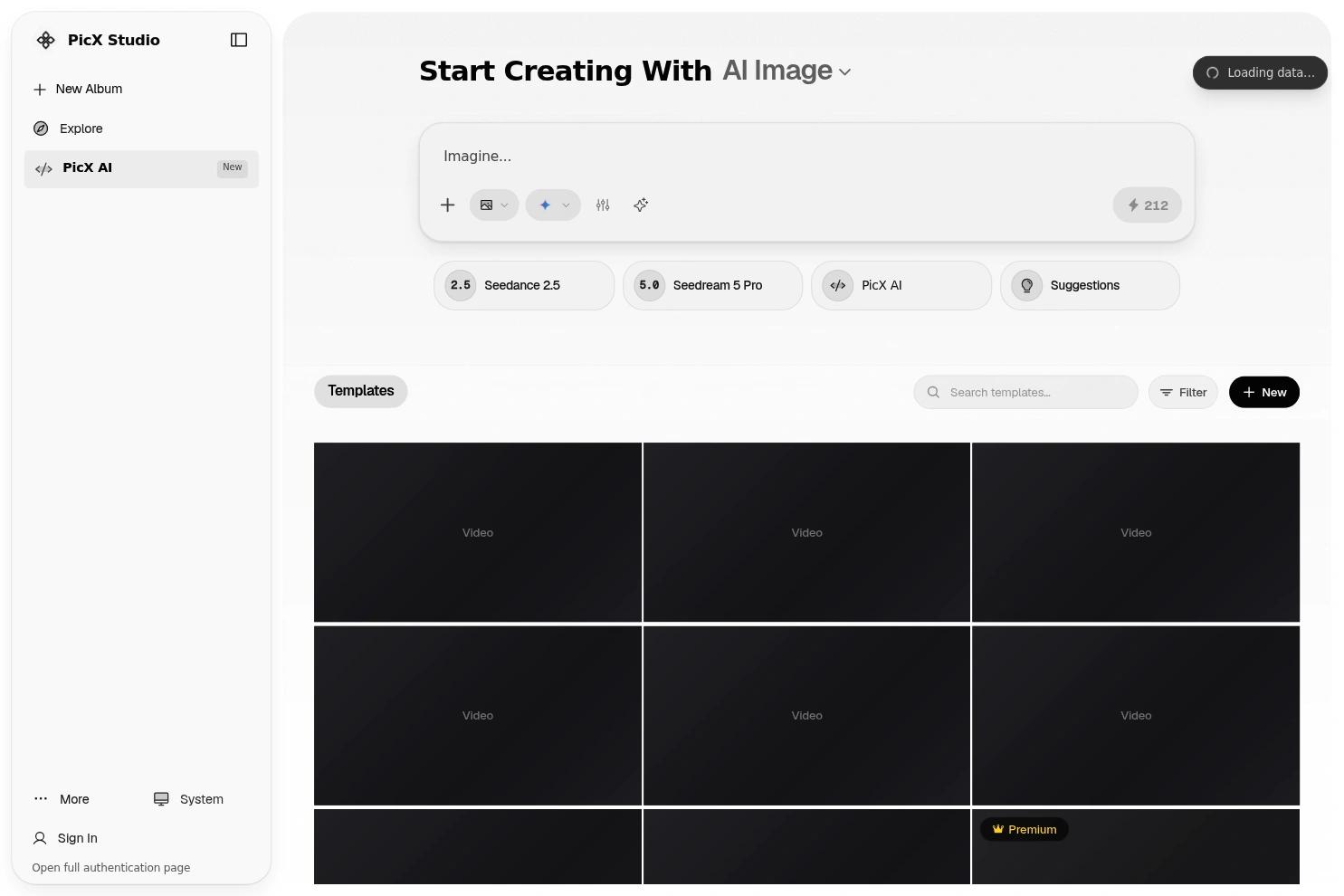
Task: Open the templates Filter
Action: (1183, 392)
